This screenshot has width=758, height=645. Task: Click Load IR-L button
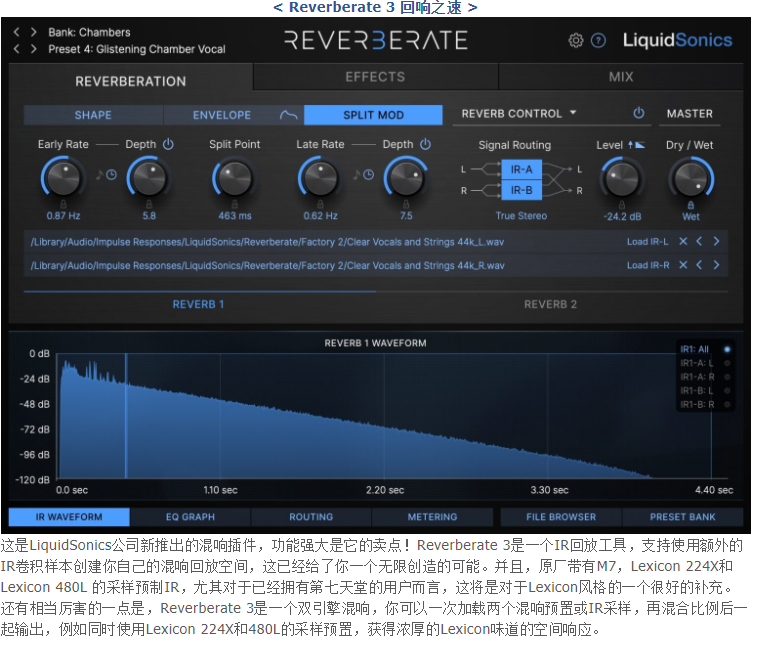(648, 241)
